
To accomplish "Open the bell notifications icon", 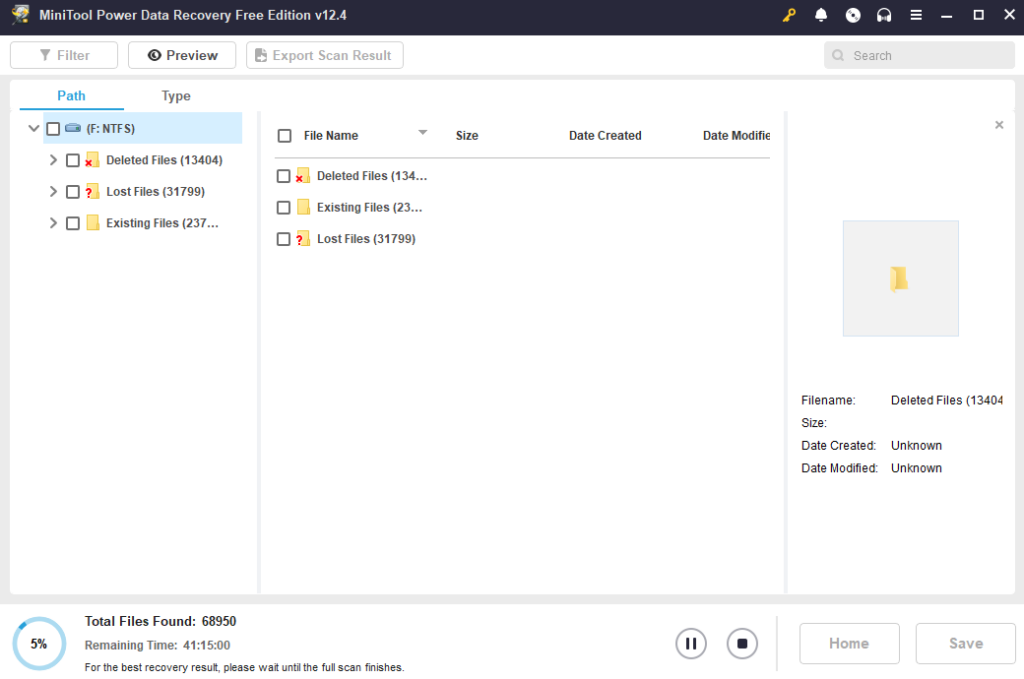I will point(821,15).
